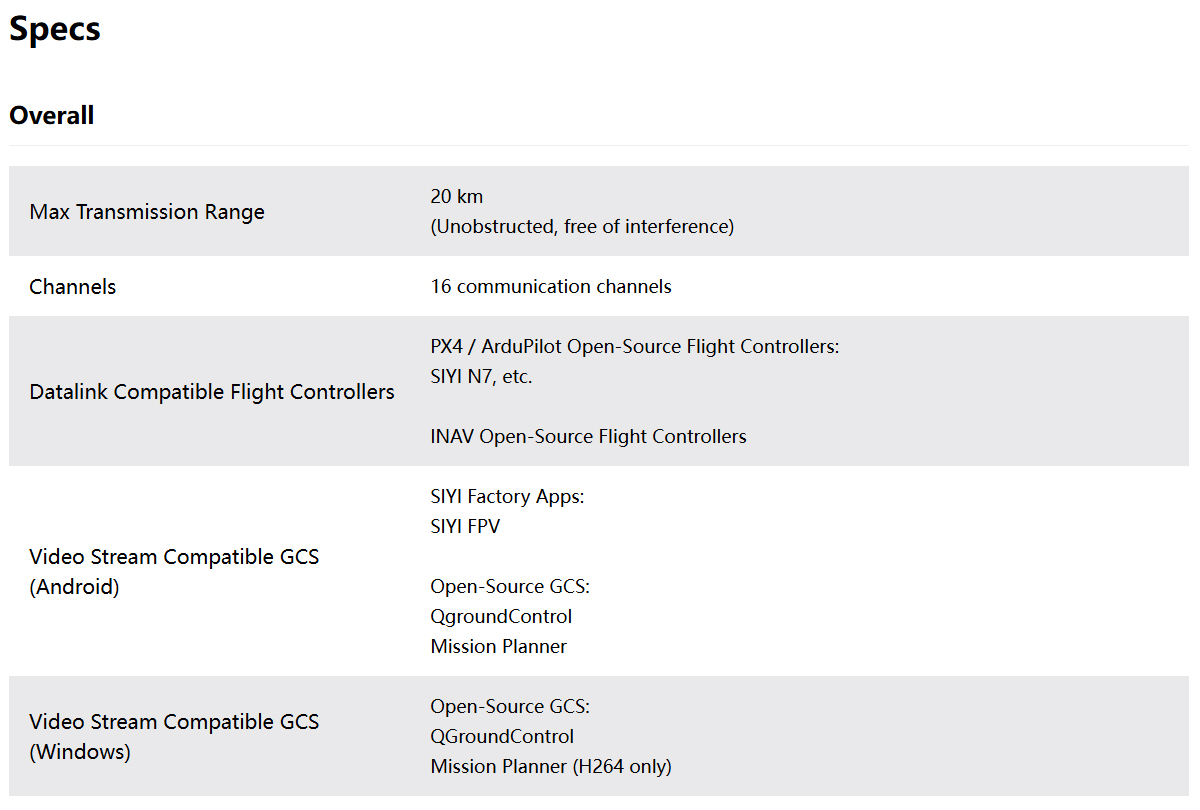The height and width of the screenshot is (810, 1200).
Task: Click the SIYI FPV app name
Action: [x=465, y=526]
